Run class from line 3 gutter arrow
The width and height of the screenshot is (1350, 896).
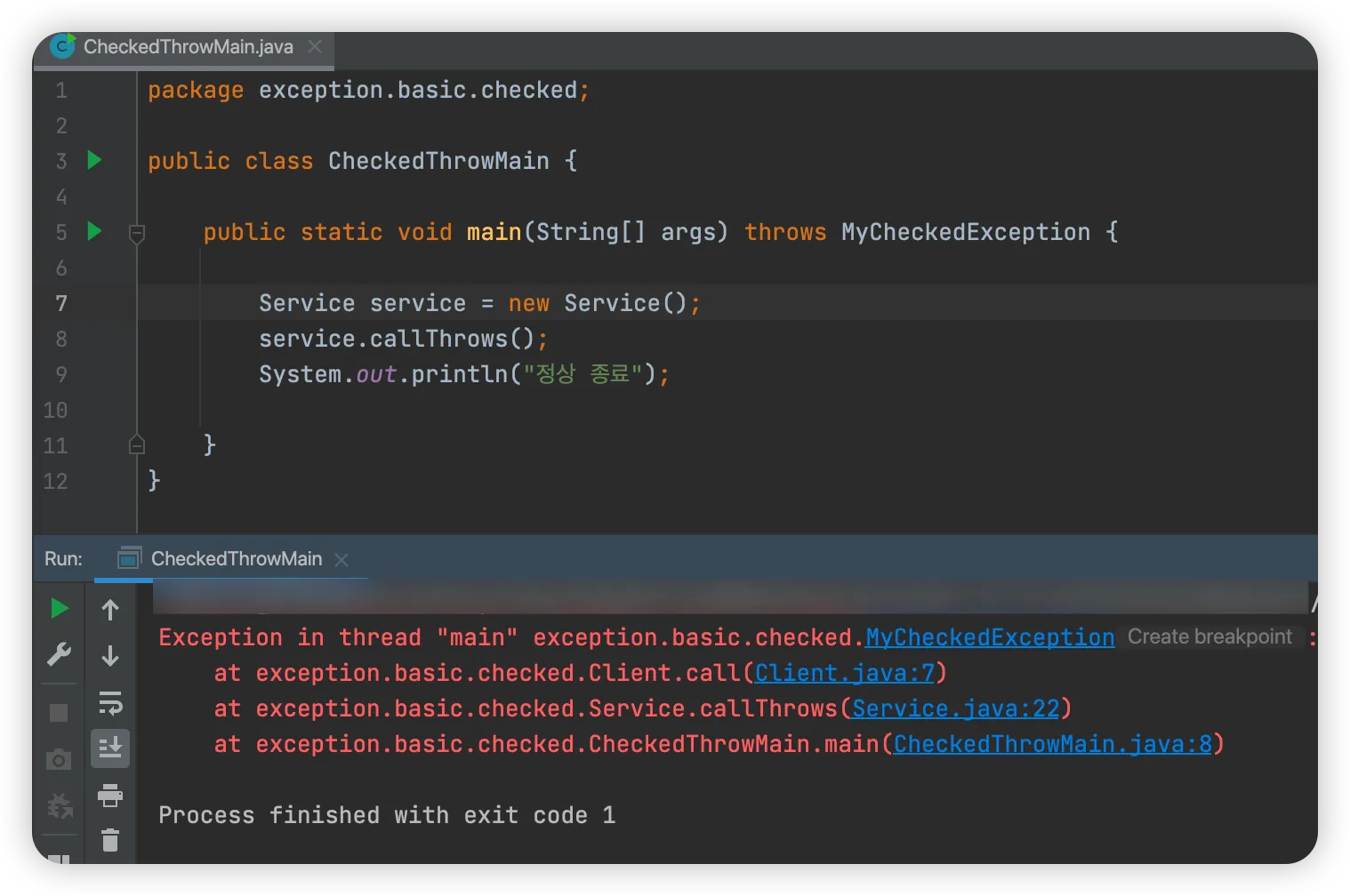[x=94, y=160]
